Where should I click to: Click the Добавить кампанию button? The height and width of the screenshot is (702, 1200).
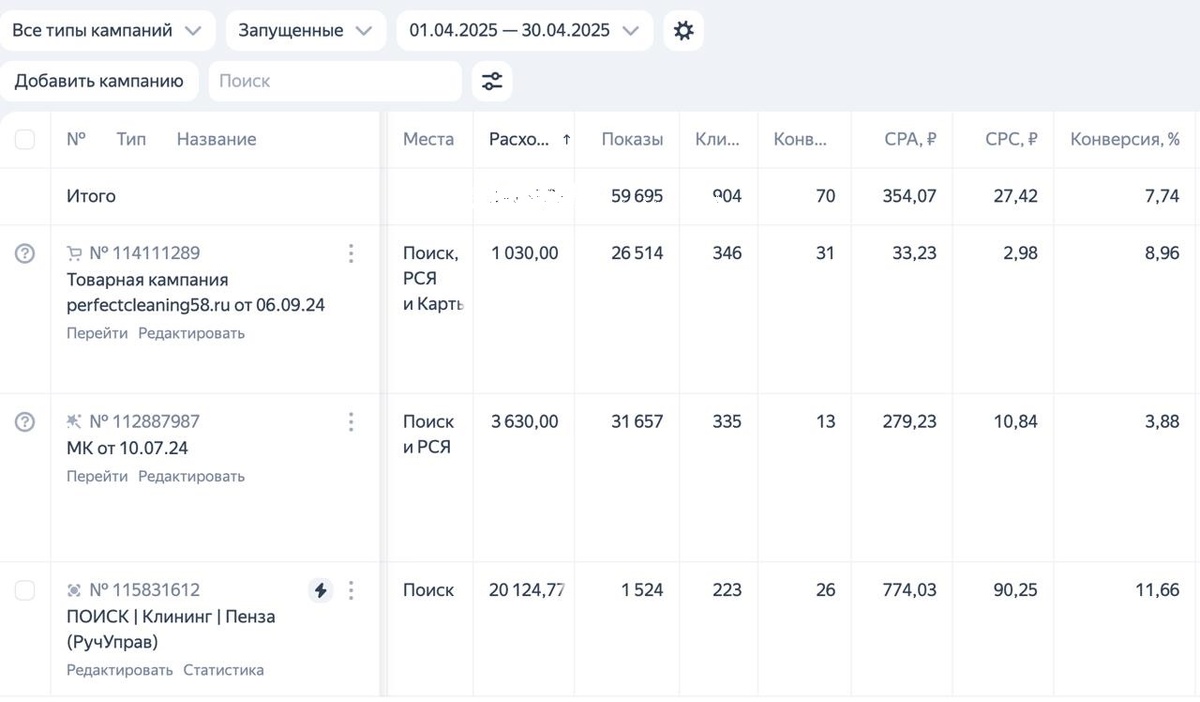coord(99,81)
